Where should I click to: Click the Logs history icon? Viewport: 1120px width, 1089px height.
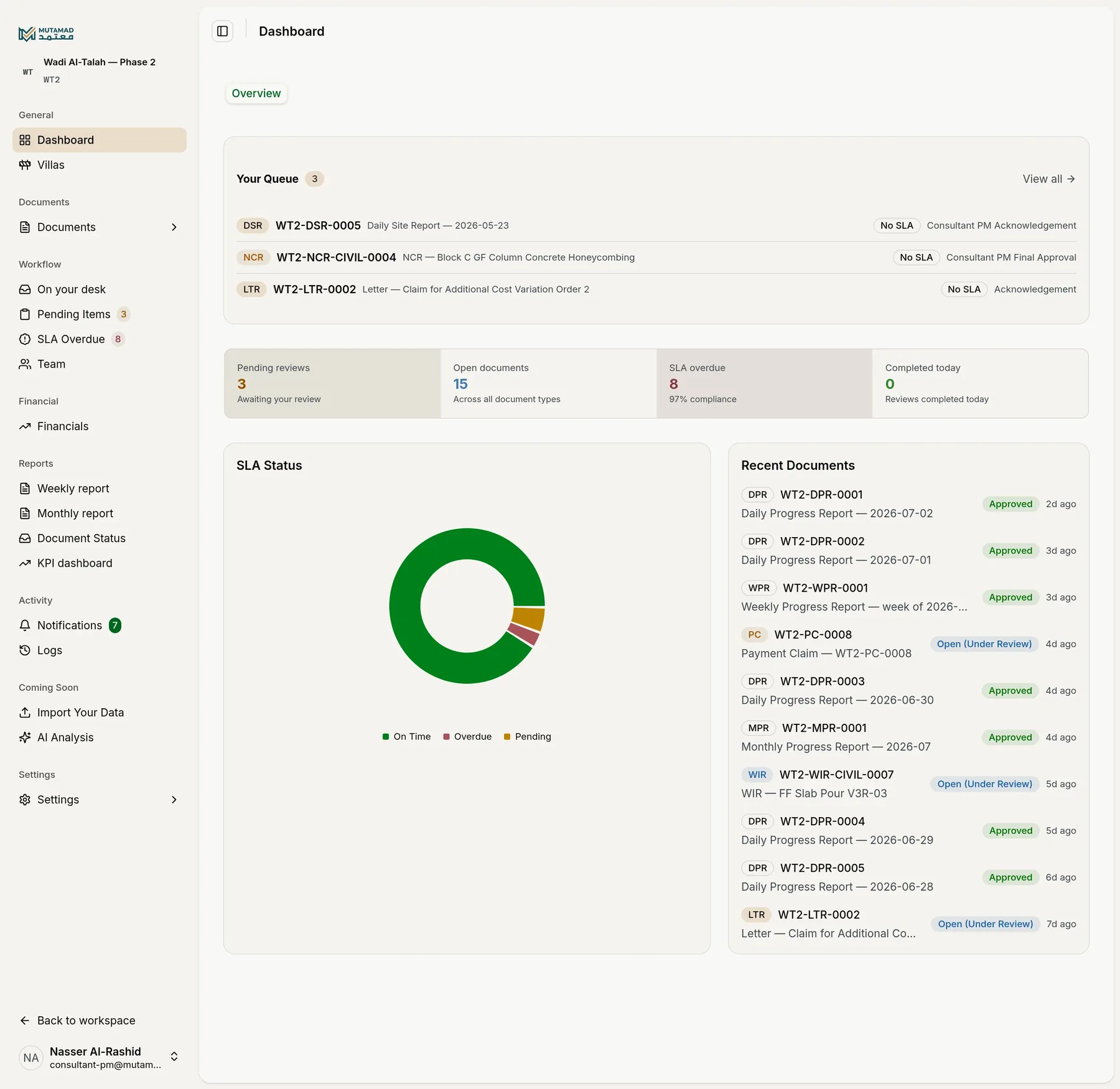[25, 650]
